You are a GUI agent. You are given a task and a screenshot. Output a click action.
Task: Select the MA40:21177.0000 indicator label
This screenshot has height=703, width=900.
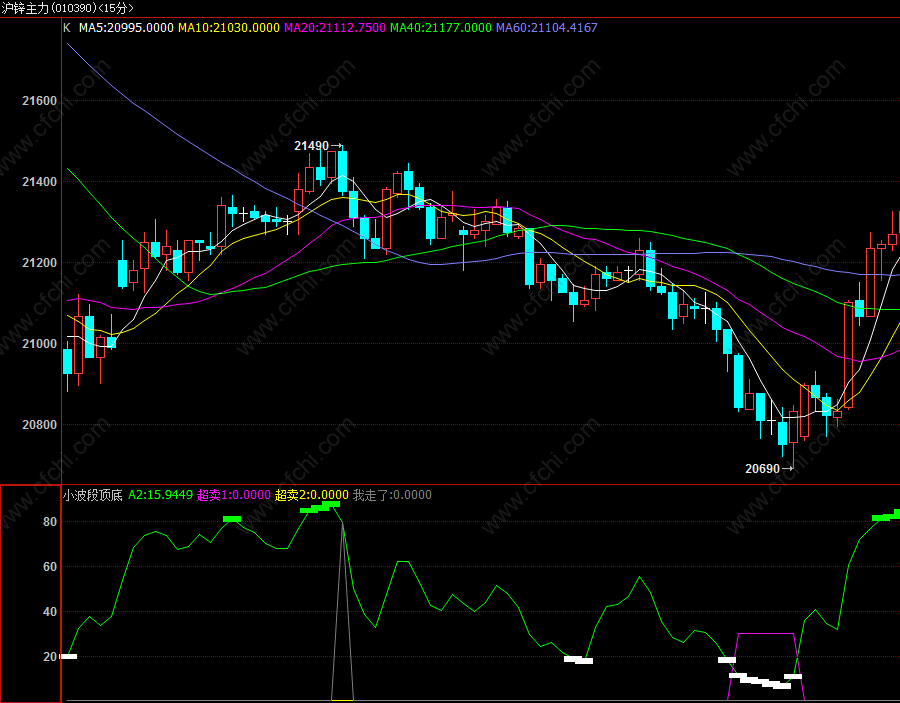pyautogui.click(x=441, y=28)
